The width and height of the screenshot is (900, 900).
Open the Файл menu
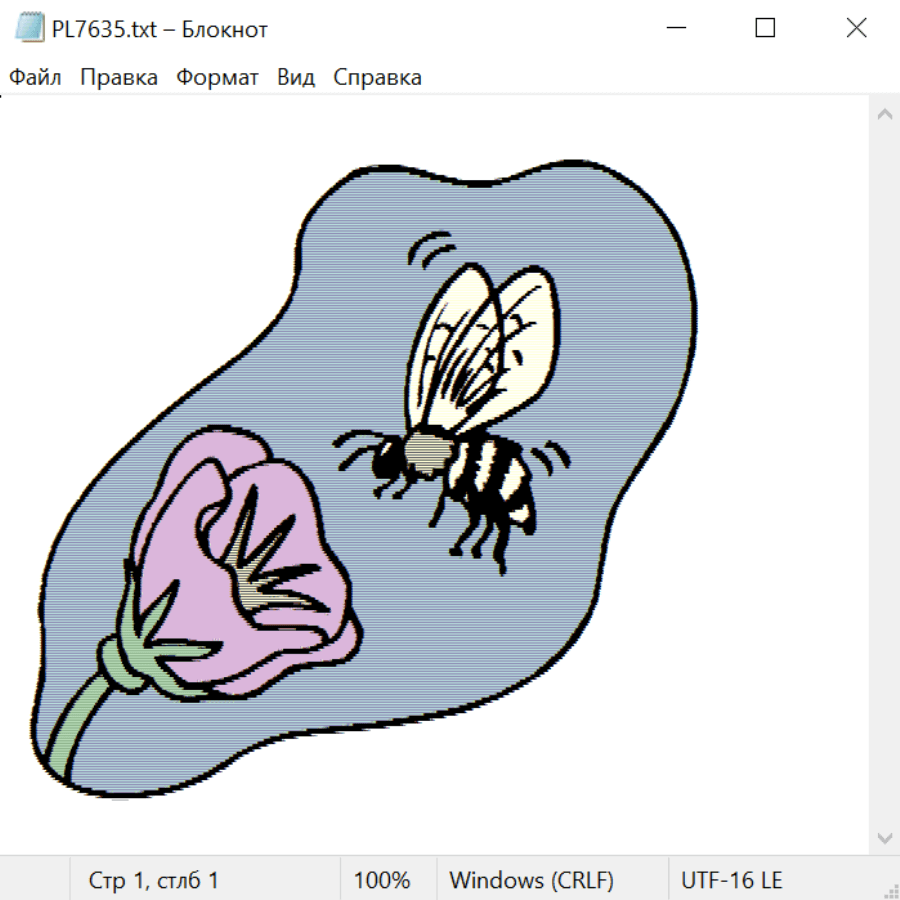35,78
